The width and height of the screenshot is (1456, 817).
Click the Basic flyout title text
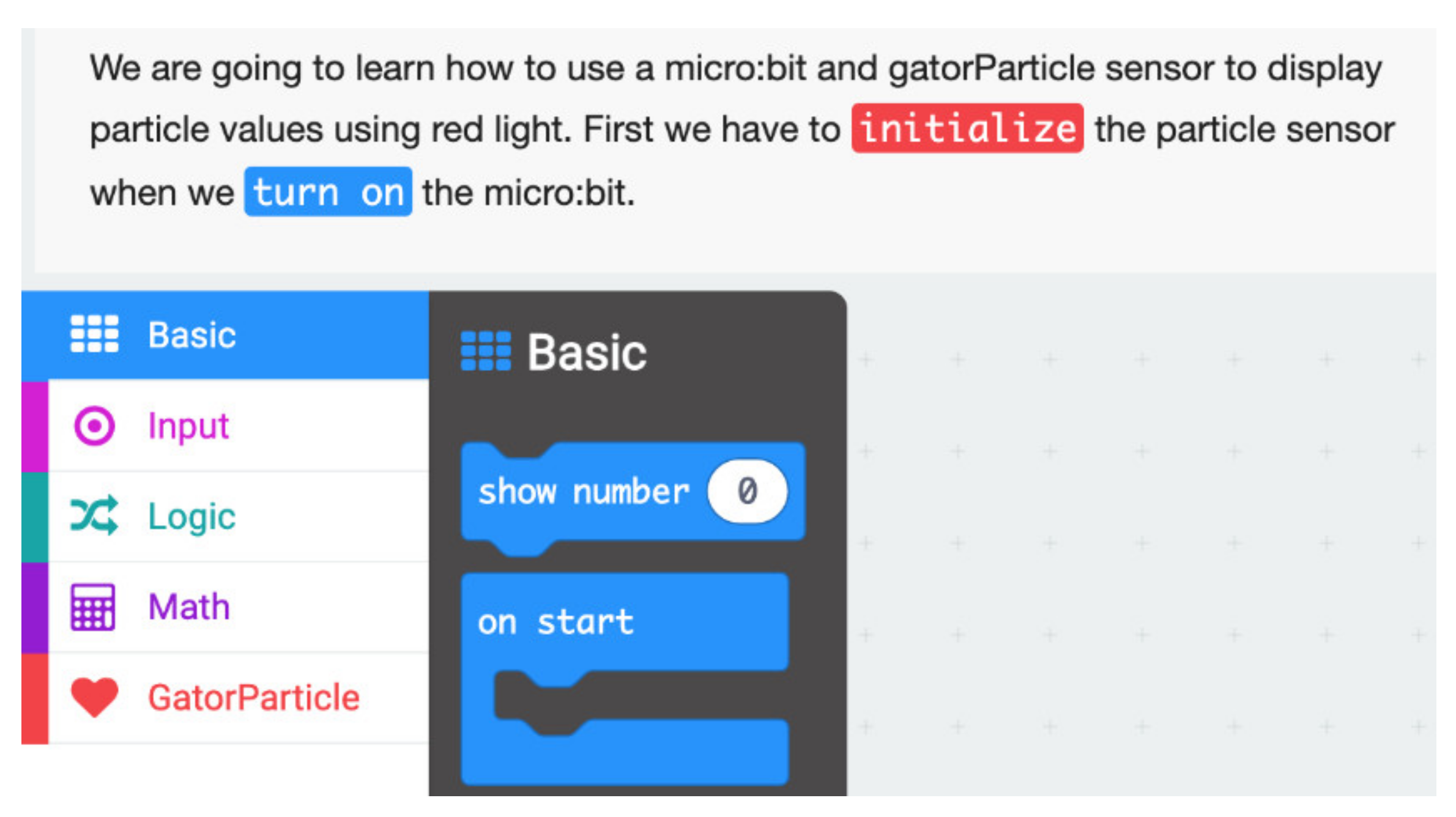point(587,353)
